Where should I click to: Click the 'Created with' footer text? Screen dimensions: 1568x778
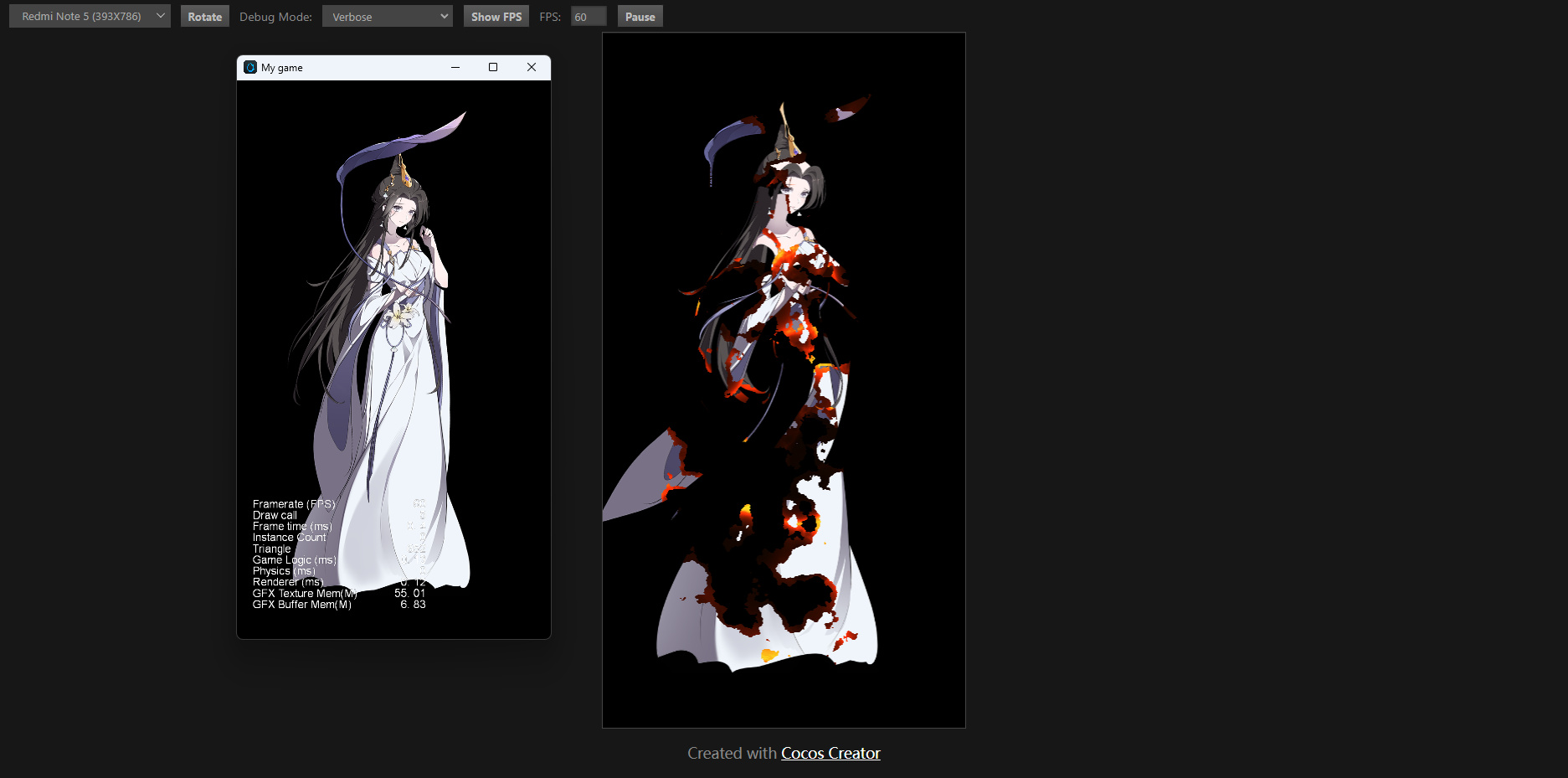[732, 753]
